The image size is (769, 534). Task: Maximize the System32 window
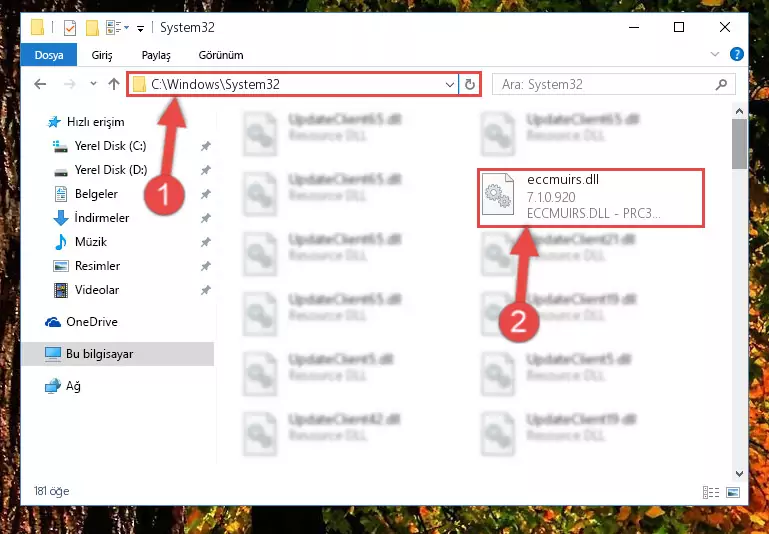tap(679, 27)
